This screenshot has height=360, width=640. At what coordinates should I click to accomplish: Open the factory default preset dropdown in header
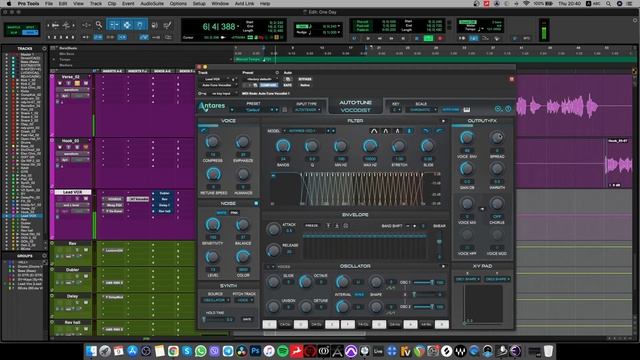click(x=261, y=79)
